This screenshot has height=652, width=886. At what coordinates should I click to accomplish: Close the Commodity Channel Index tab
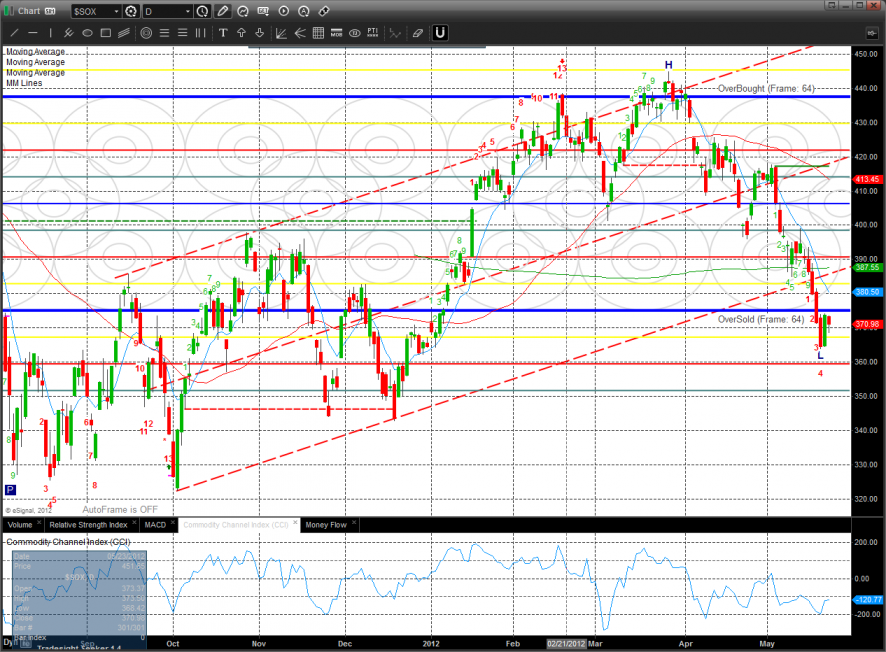point(296,523)
